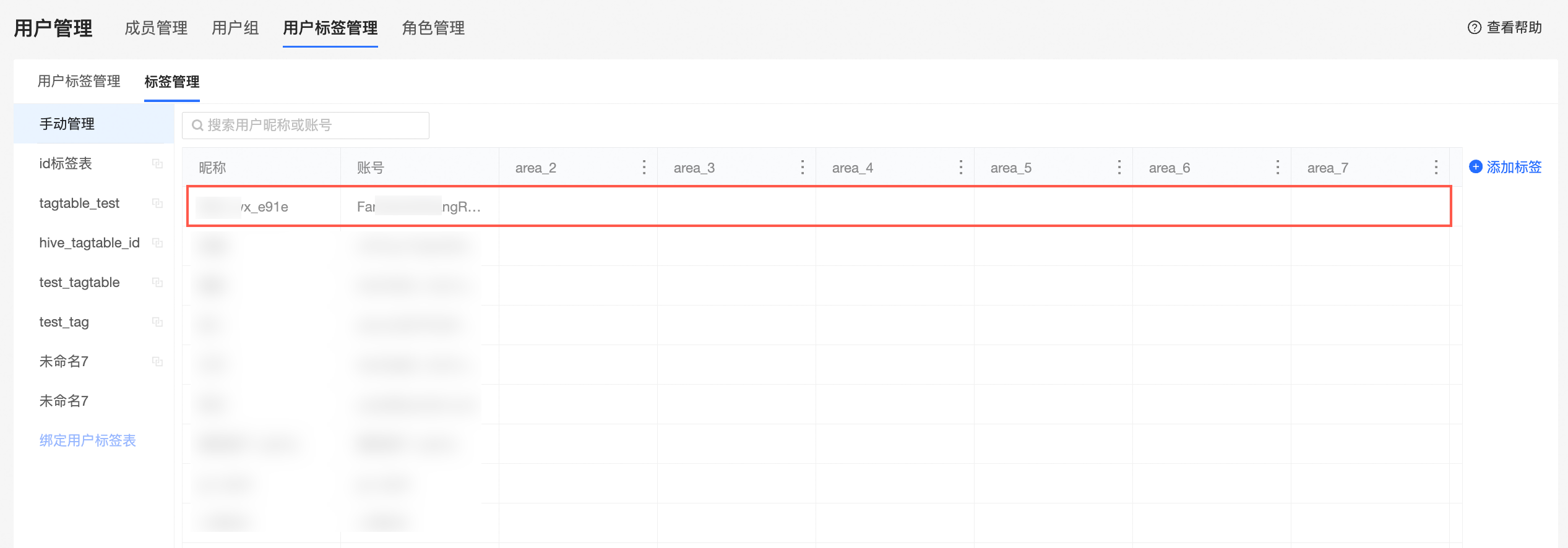Click the copy icon next to test_tagtable
1568x548 pixels.
158,283
